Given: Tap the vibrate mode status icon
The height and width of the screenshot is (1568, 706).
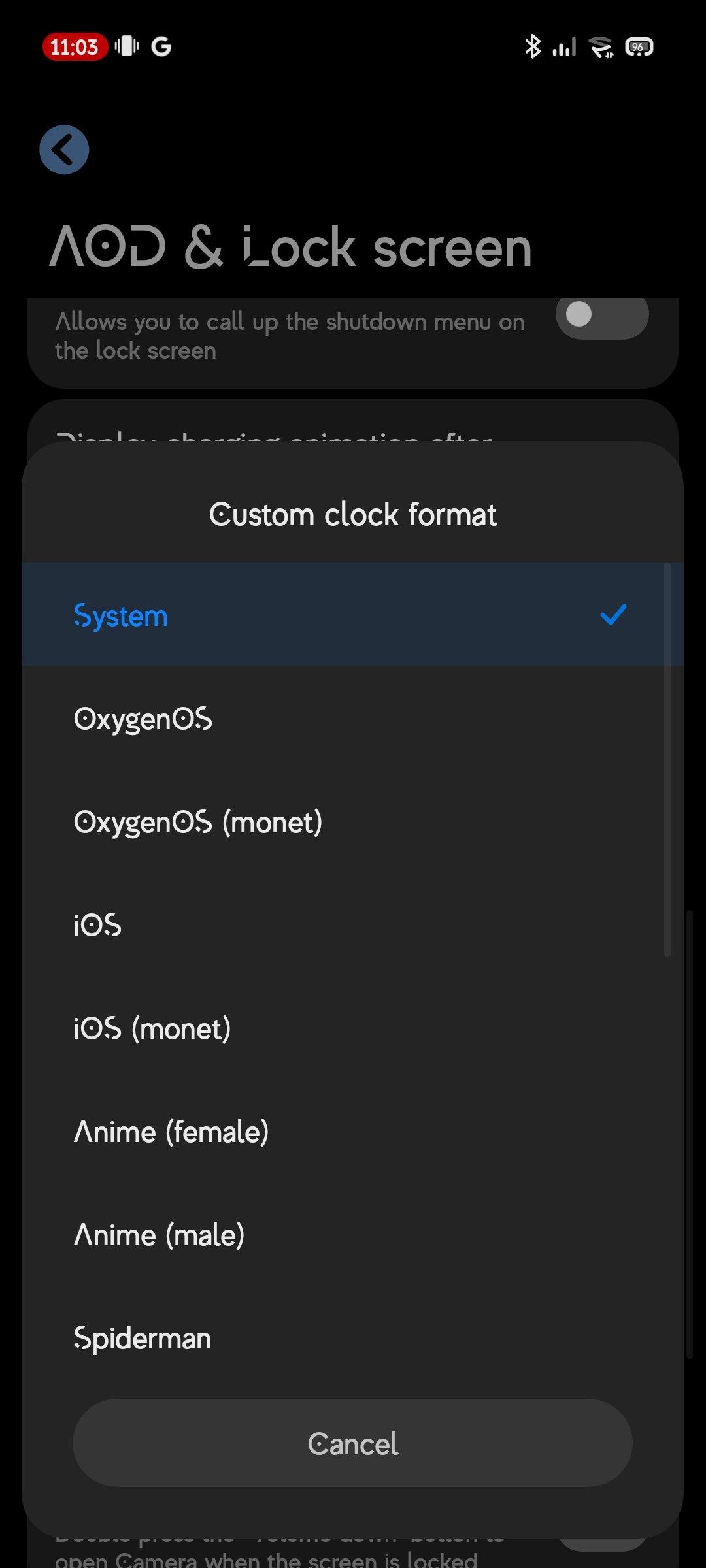Looking at the screenshot, I should (x=127, y=46).
